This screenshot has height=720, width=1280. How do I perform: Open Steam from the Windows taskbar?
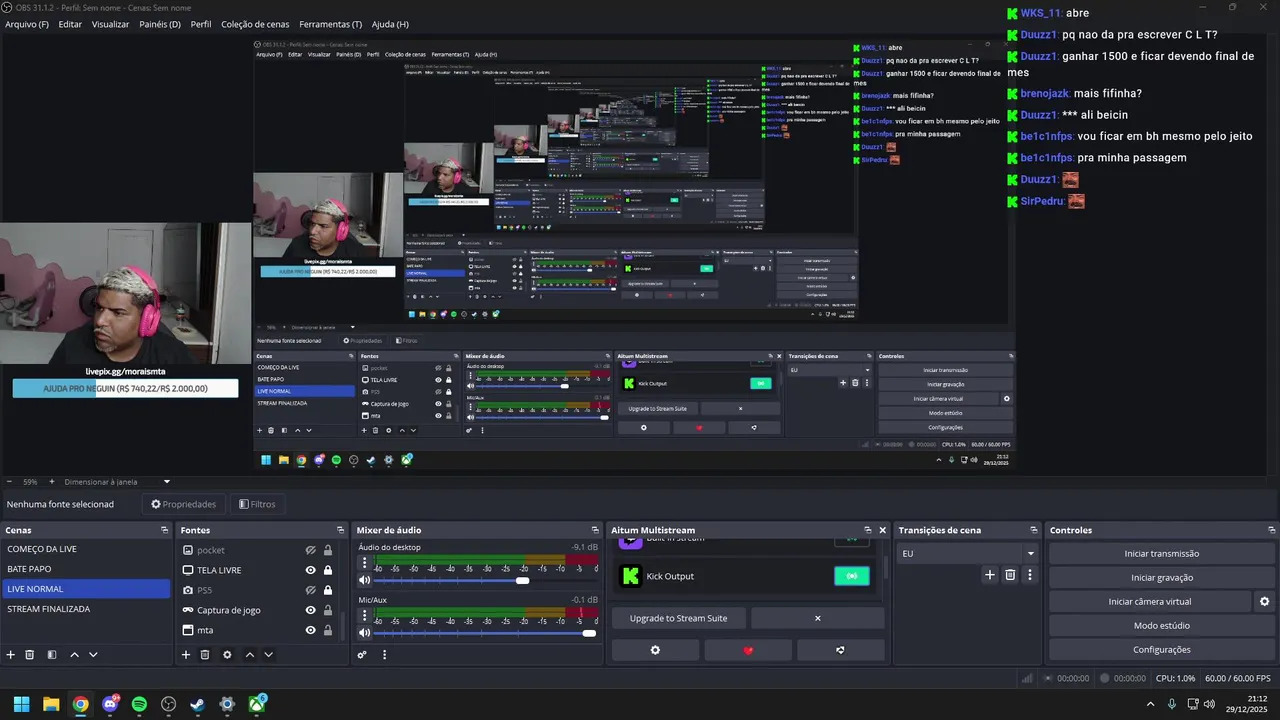click(x=198, y=705)
